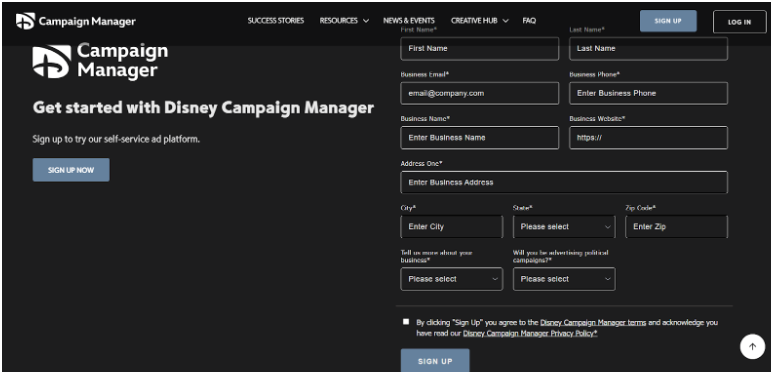Open the FAQ page
Image resolution: width=773 pixels, height=374 pixels.
pos(529,21)
